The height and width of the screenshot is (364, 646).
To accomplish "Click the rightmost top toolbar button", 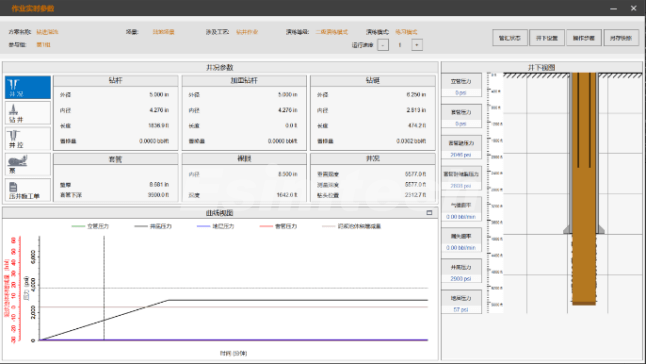I will (x=621, y=38).
